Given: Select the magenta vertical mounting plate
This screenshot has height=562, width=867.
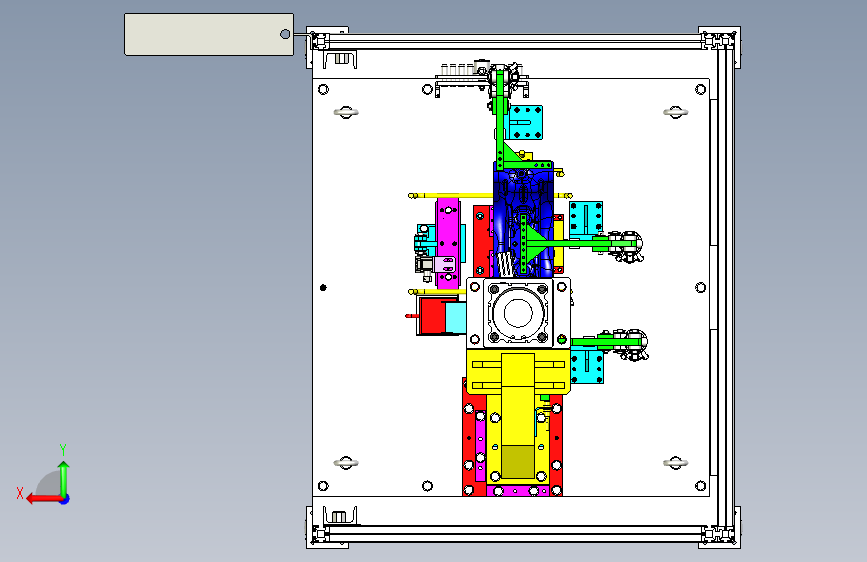Looking at the screenshot, I should coord(448,242).
